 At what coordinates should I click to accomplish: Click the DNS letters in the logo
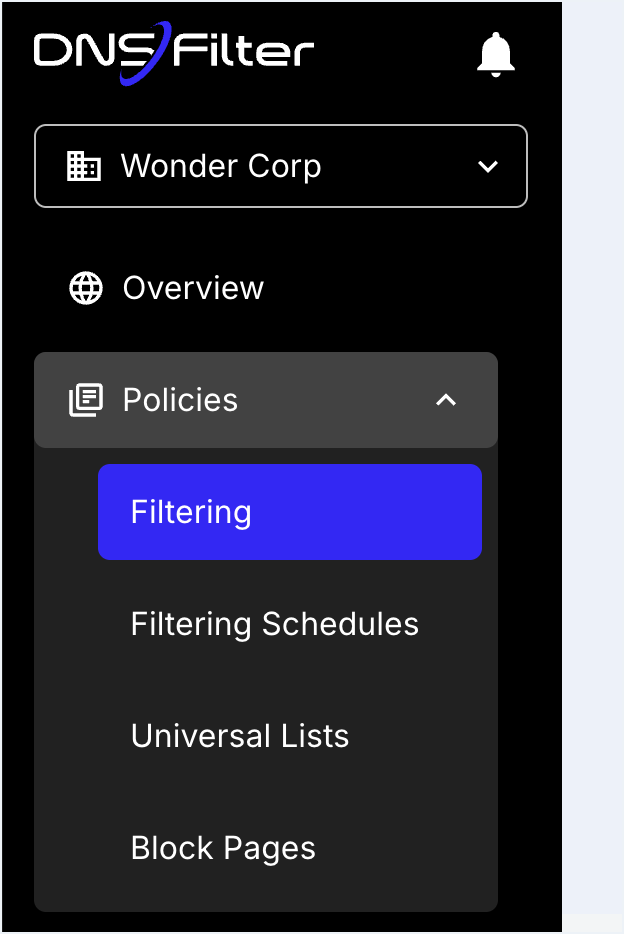pos(92,50)
